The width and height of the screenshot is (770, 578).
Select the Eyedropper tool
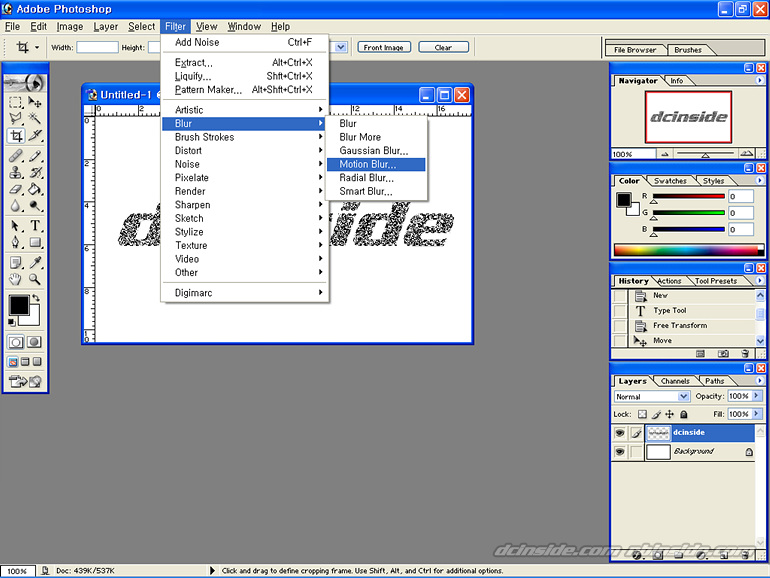[34, 263]
